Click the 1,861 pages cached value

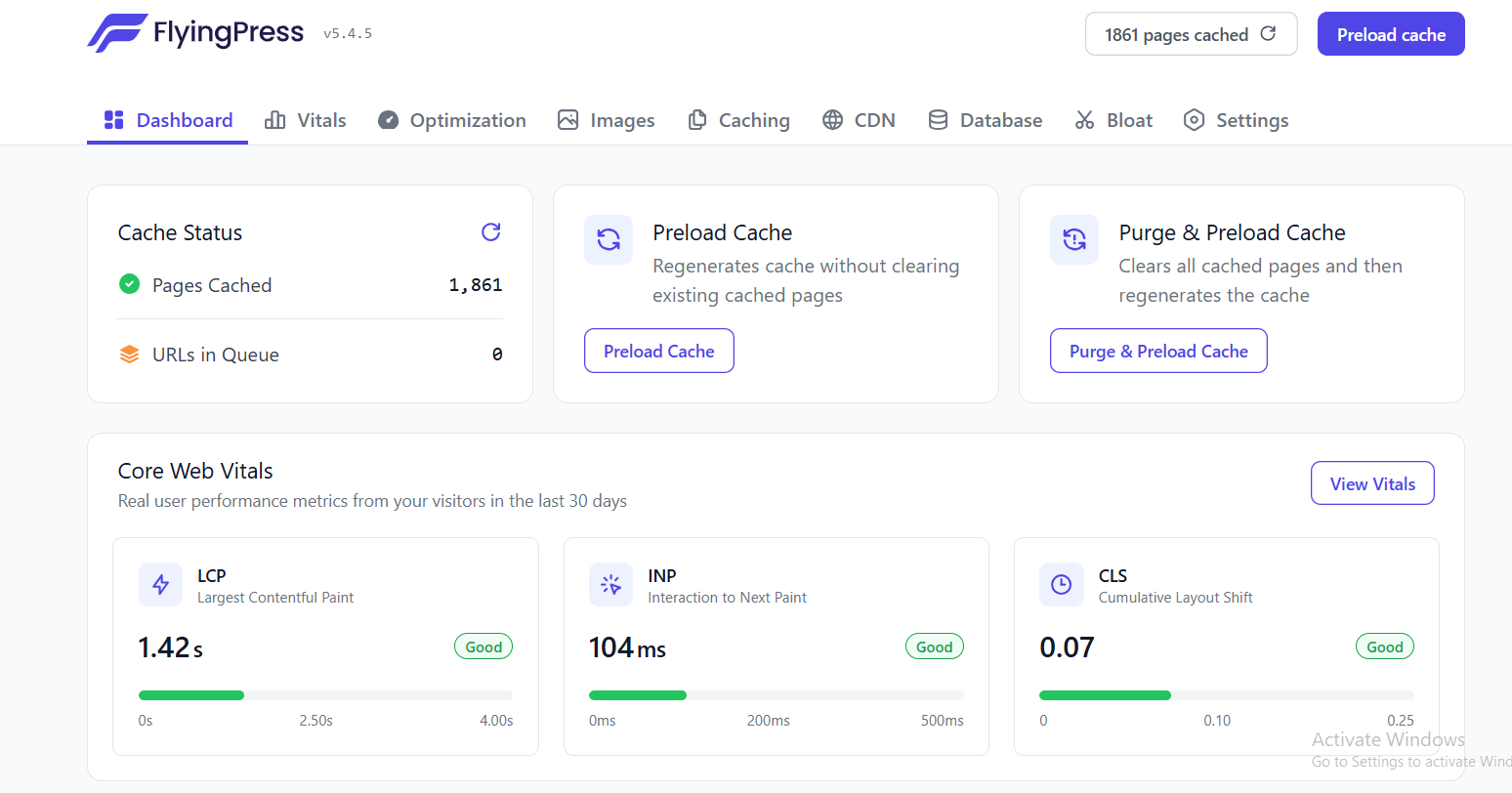click(x=476, y=285)
